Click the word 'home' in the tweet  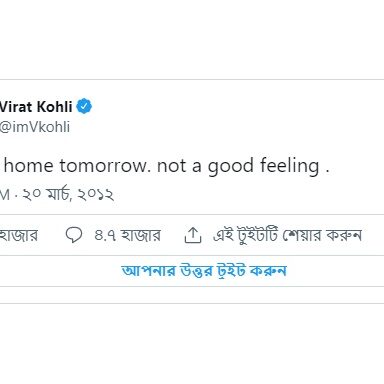(28, 166)
